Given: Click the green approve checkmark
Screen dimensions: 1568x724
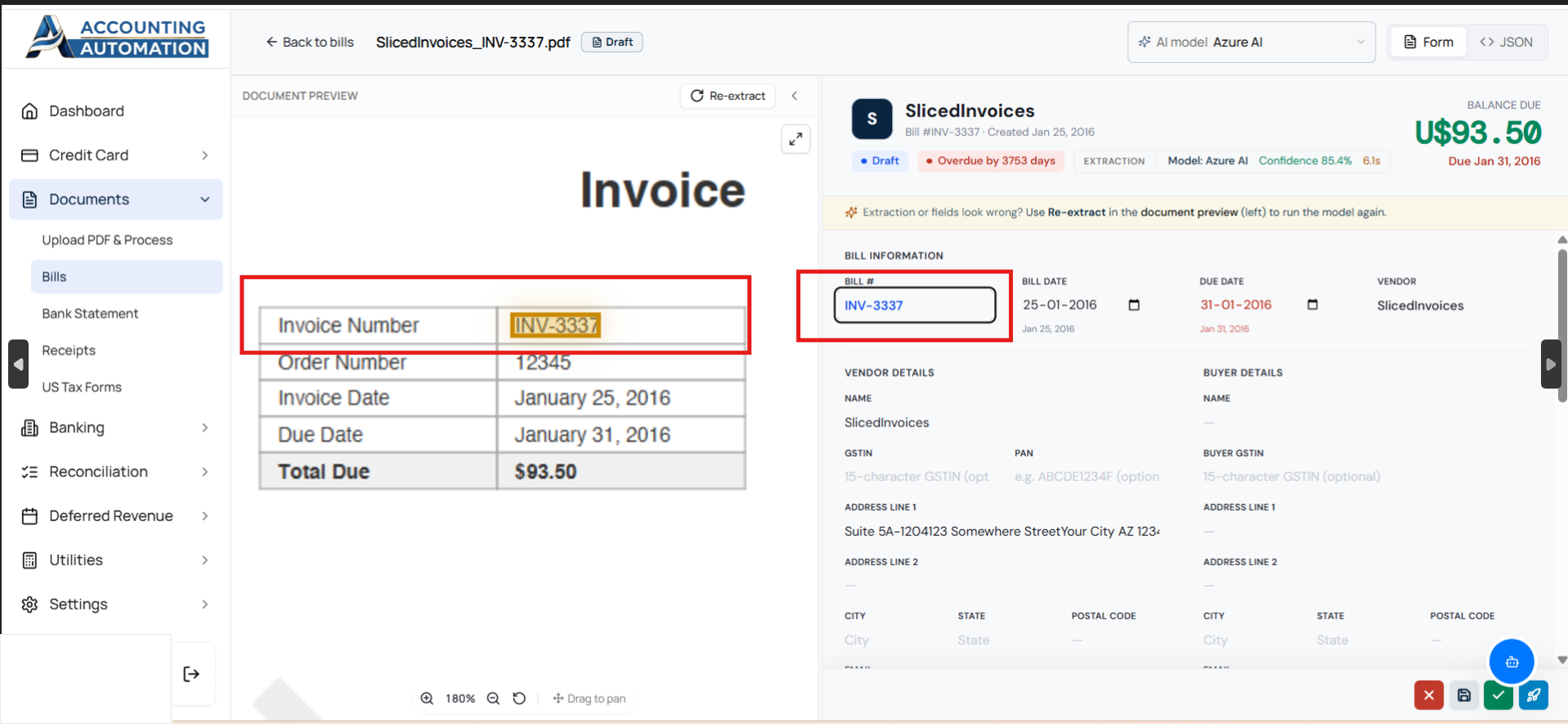Looking at the screenshot, I should (x=1499, y=695).
